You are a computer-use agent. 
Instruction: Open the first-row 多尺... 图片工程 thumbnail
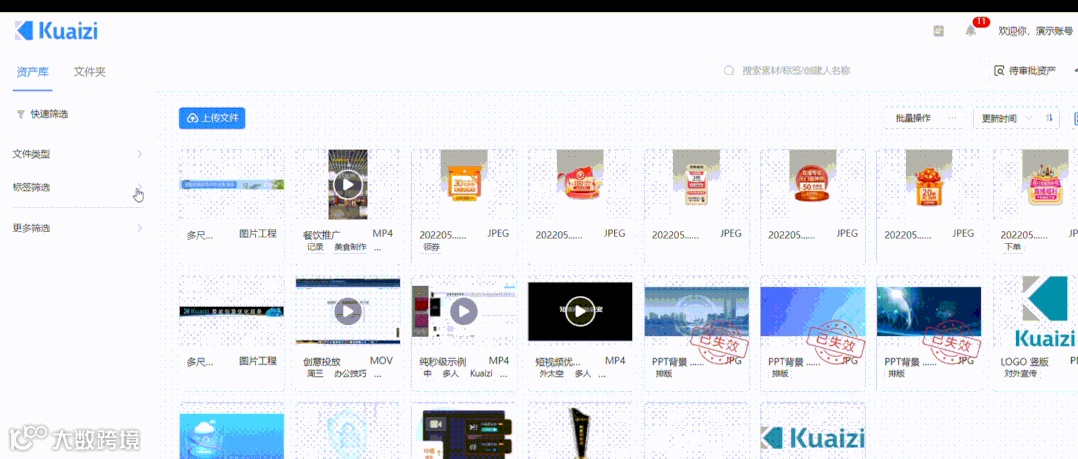[232, 184]
